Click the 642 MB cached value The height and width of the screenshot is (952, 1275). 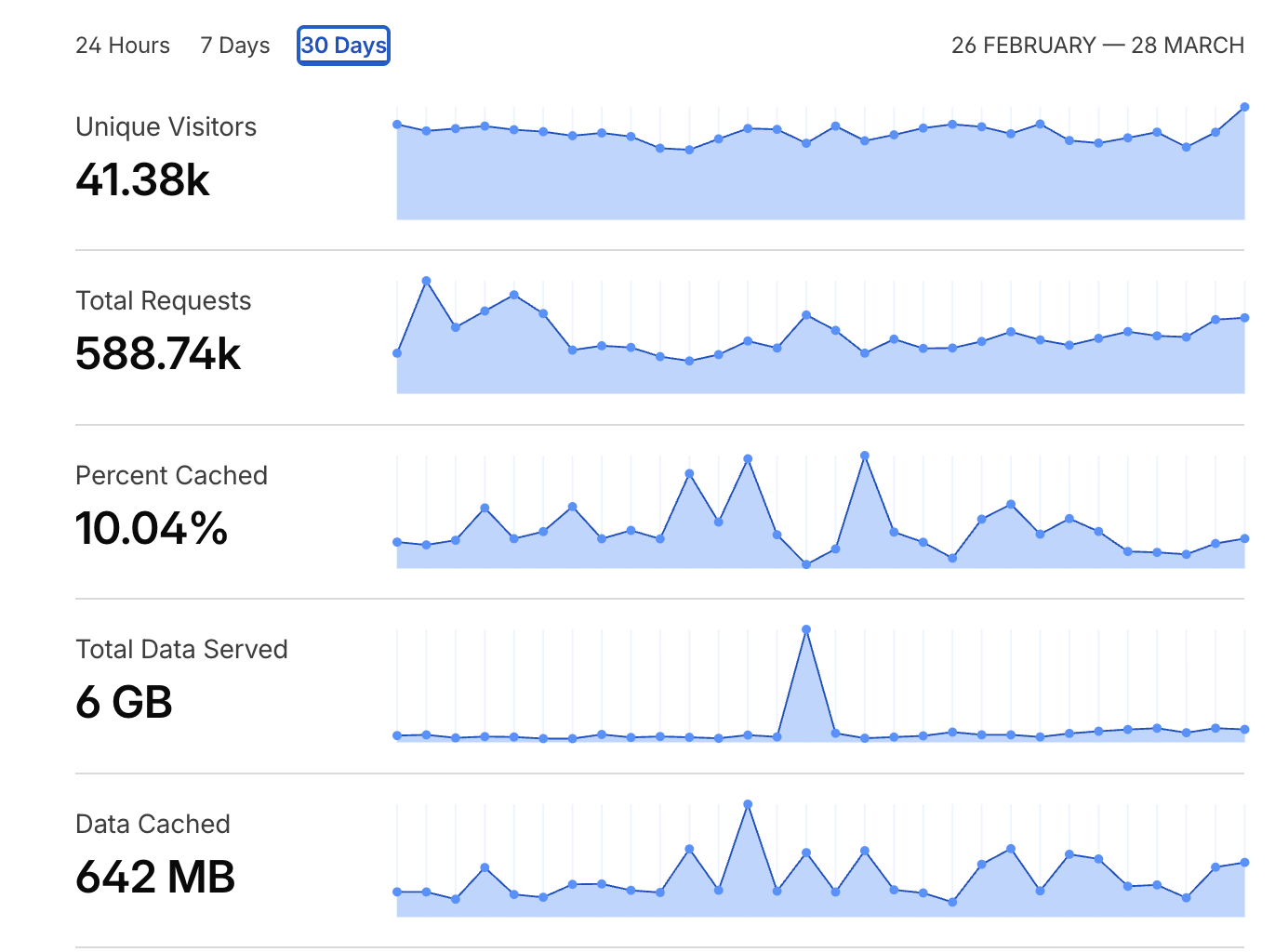pos(155,877)
